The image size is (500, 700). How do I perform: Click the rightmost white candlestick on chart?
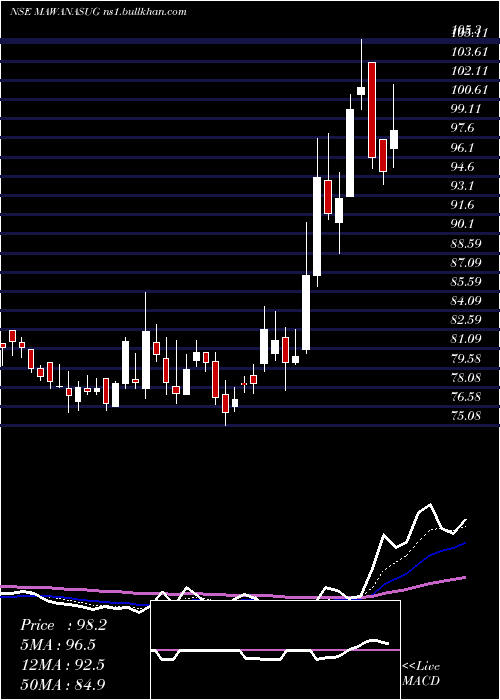coord(394,139)
